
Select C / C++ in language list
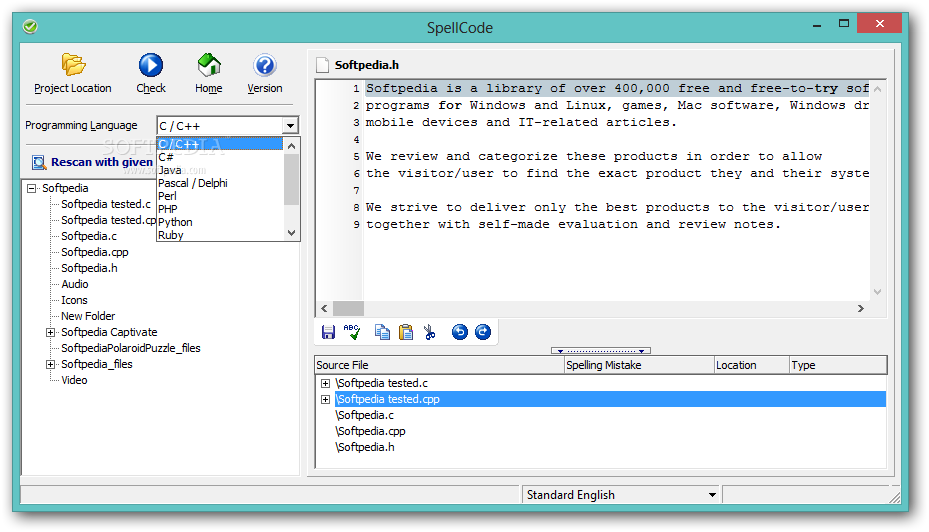coord(220,144)
